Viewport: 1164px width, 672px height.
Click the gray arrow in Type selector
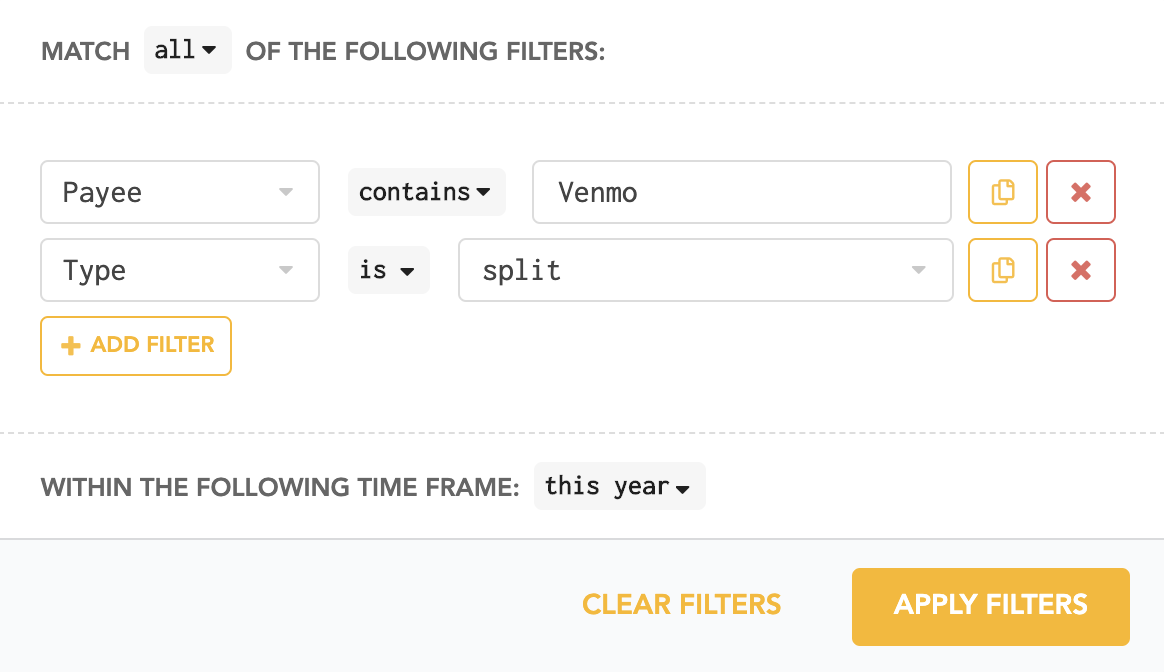click(x=286, y=270)
